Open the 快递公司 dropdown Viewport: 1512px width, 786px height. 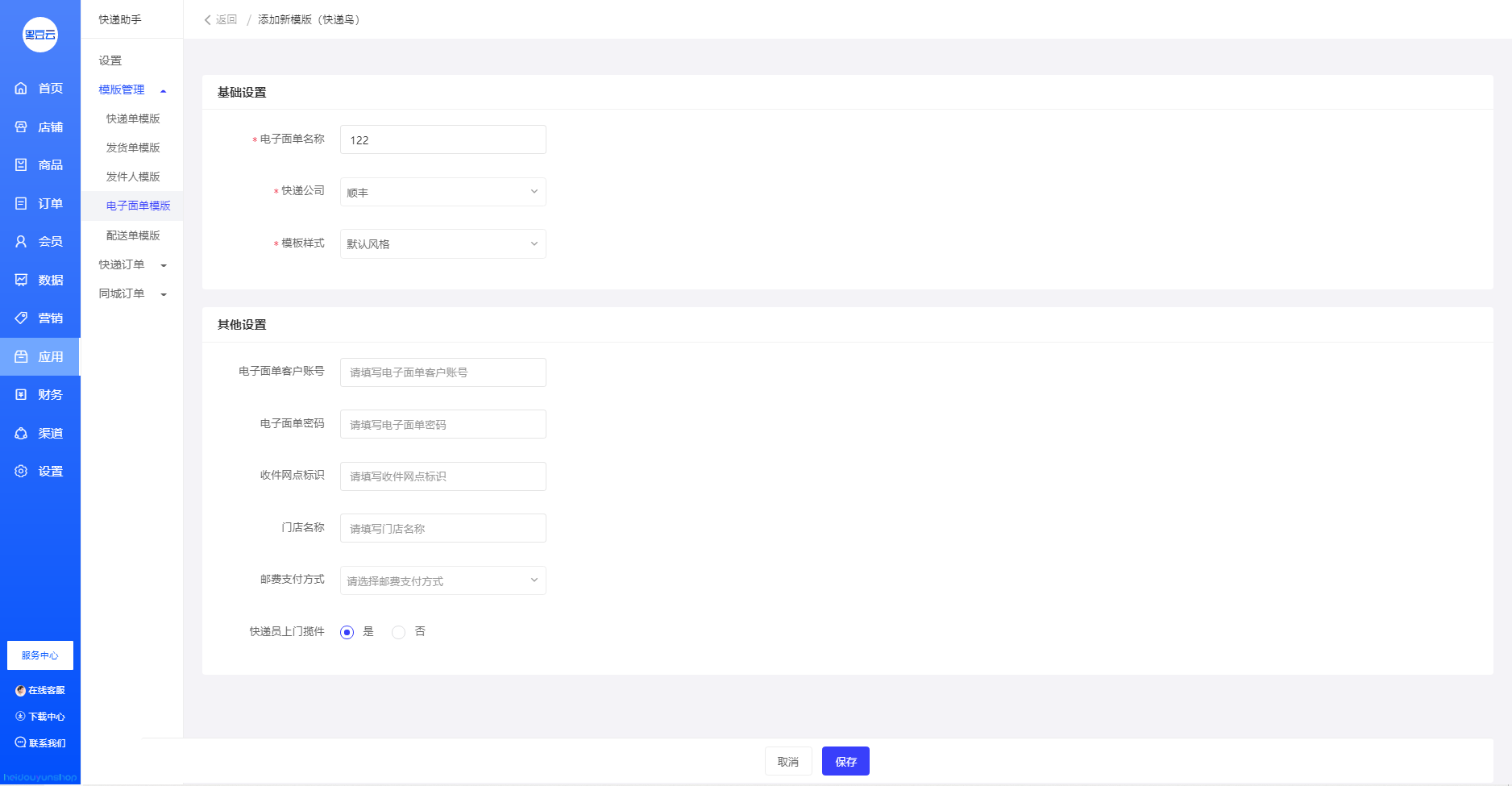[x=442, y=192]
